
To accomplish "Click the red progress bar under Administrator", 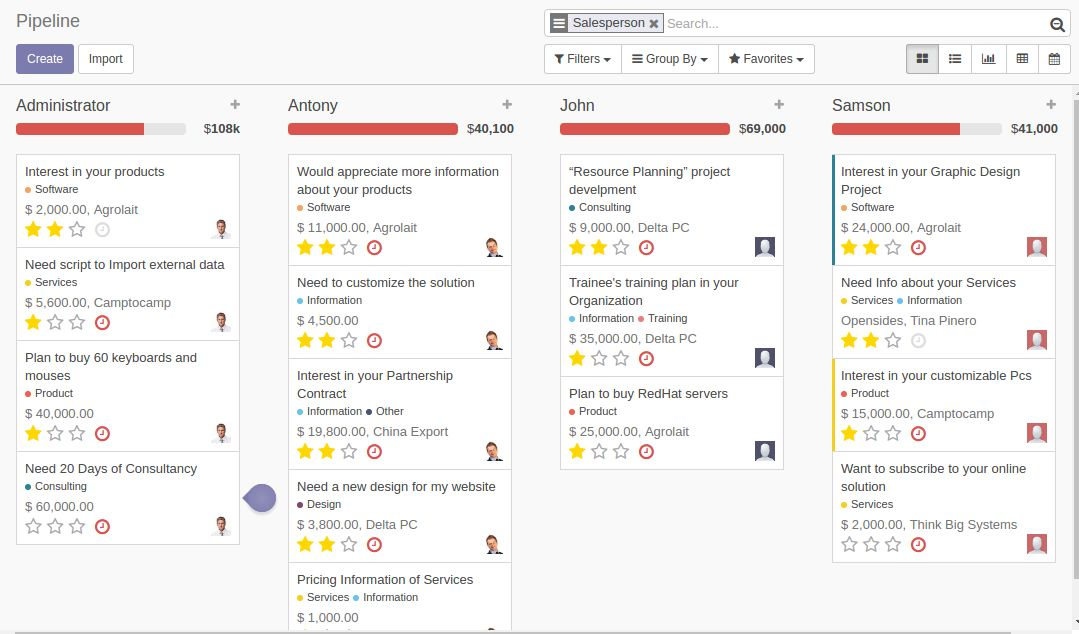I will coord(80,128).
